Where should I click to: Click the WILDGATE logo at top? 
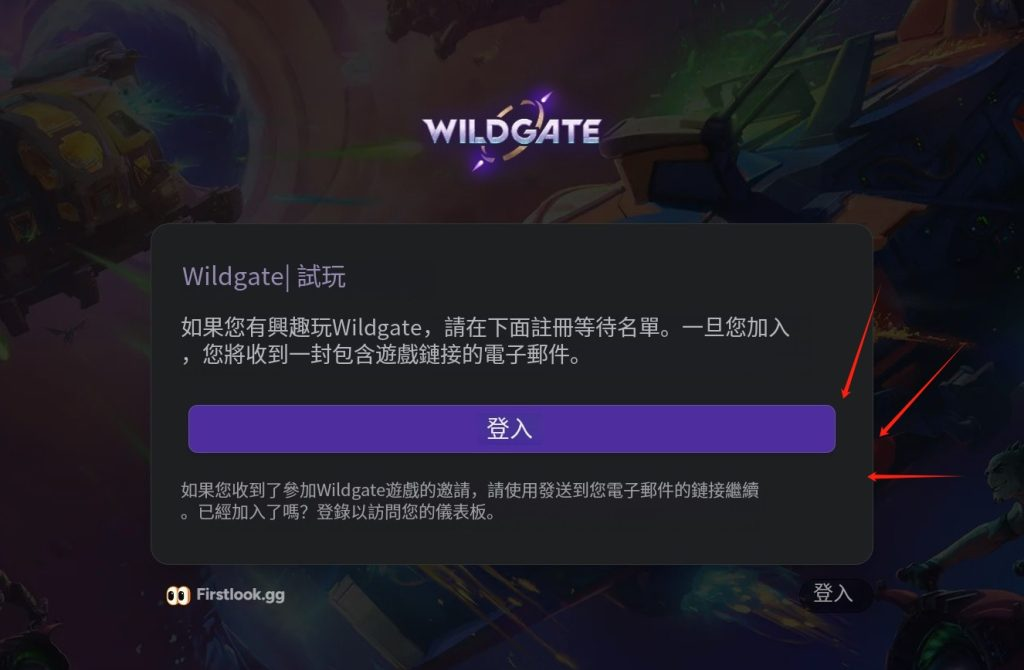[511, 131]
